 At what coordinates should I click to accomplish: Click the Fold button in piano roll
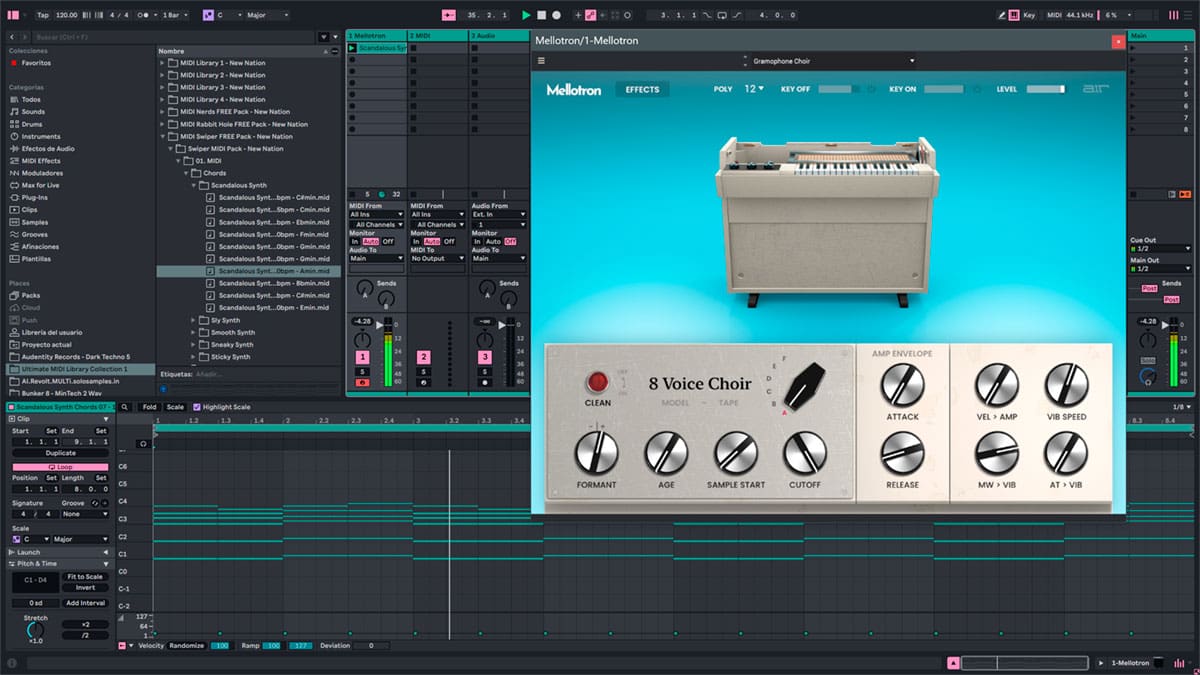click(149, 407)
